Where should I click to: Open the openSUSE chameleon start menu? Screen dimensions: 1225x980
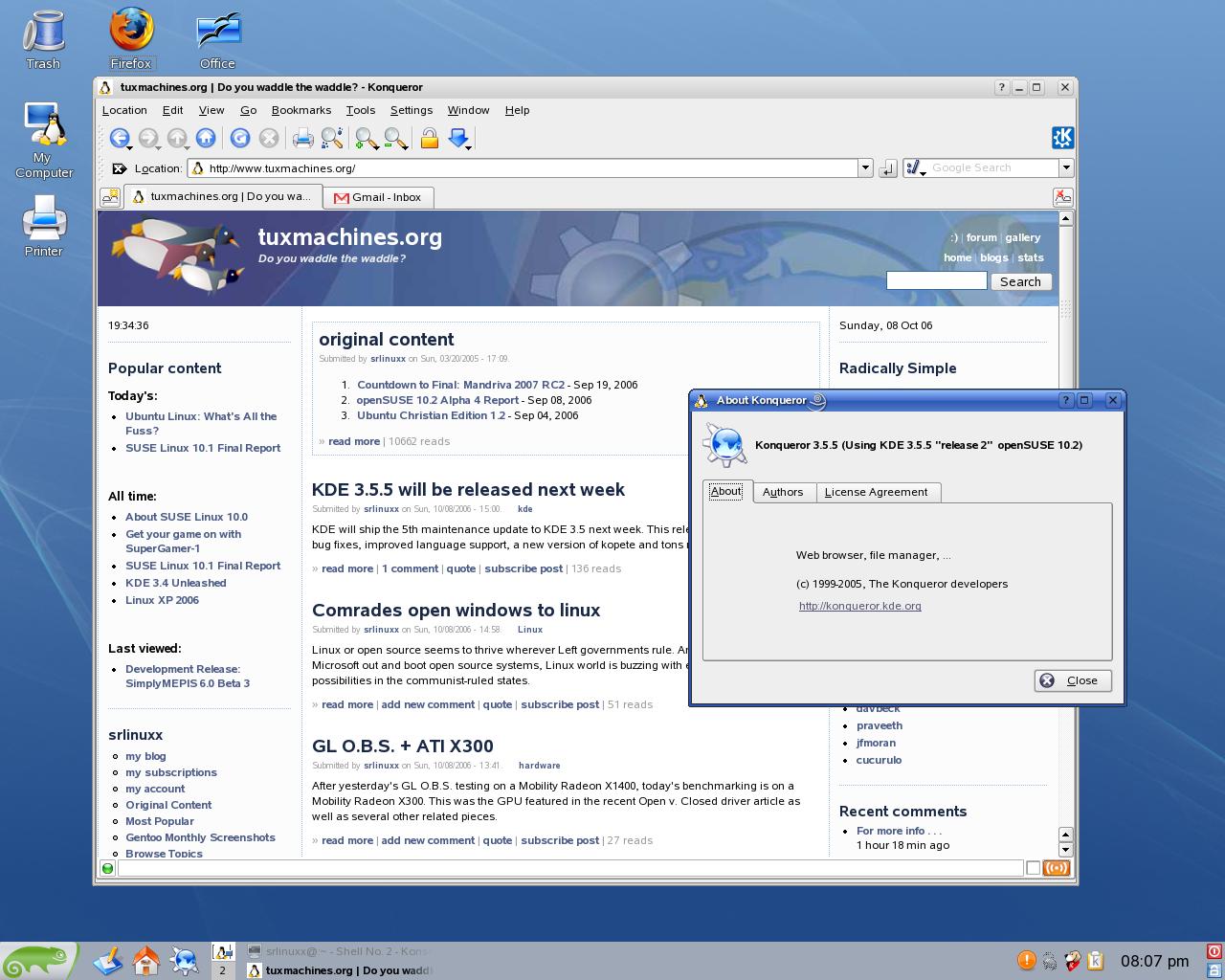coord(38,961)
